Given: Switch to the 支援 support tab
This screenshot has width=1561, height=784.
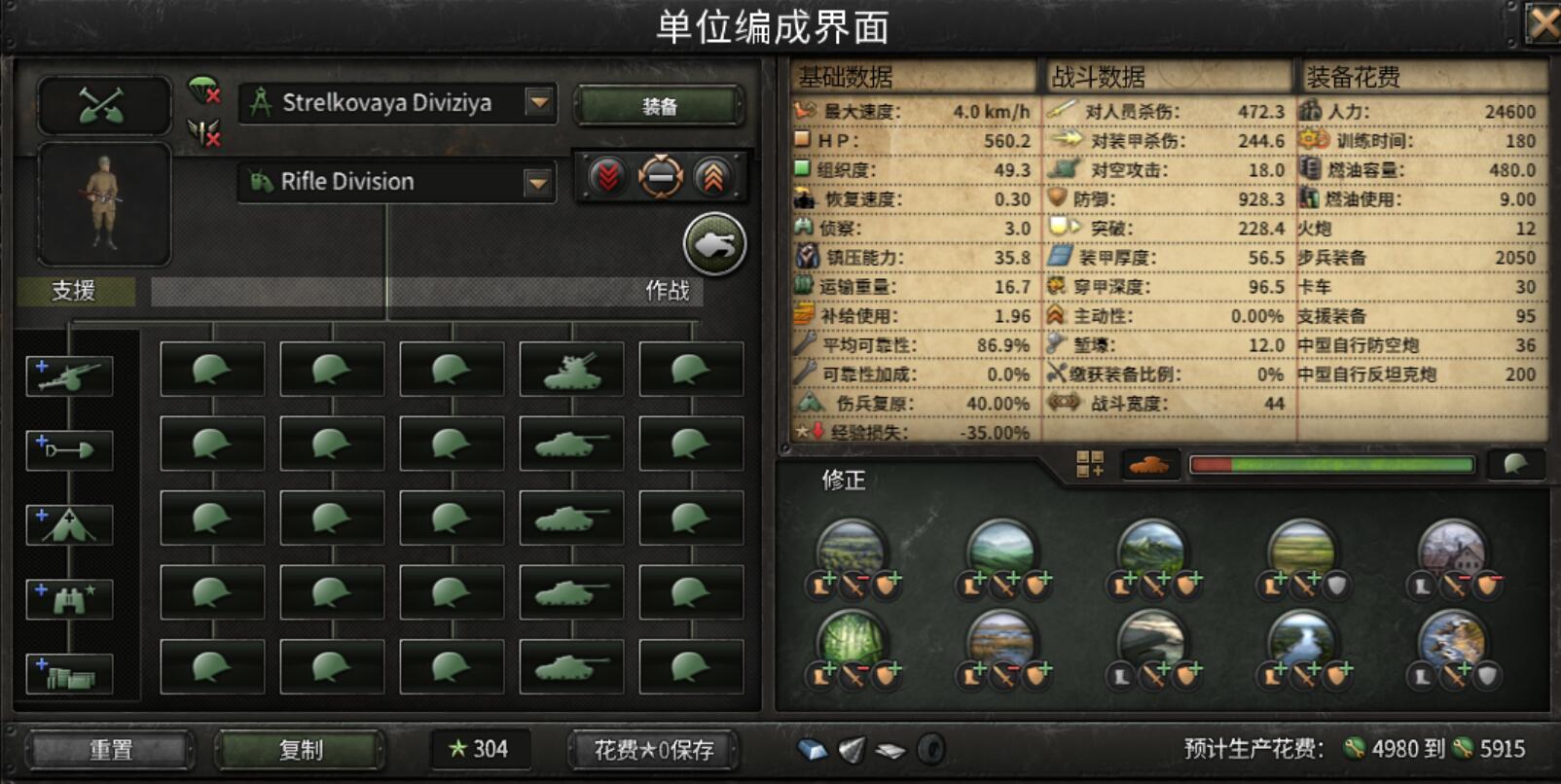Looking at the screenshot, I should (x=75, y=291).
